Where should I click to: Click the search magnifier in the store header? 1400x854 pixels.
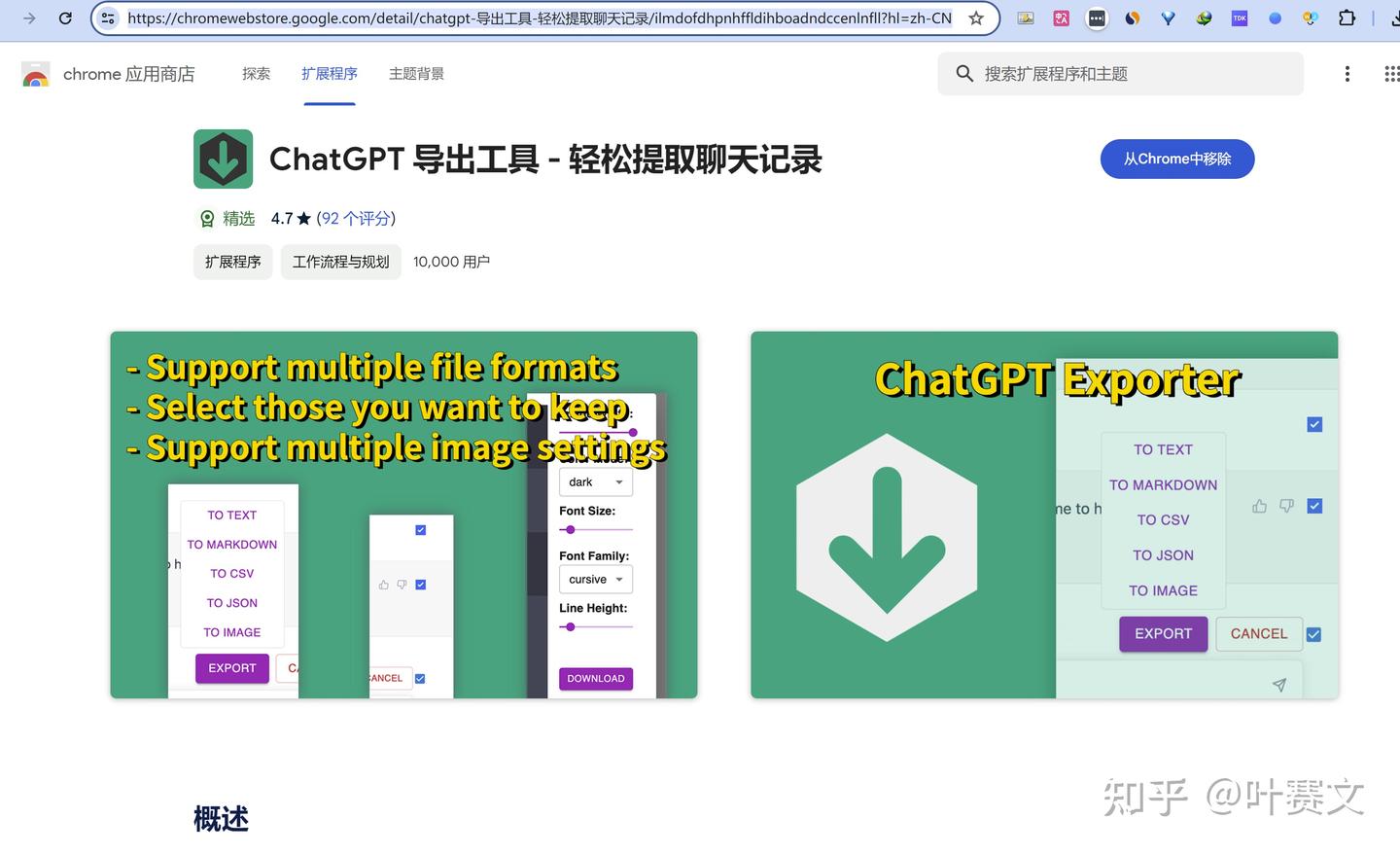coord(963,73)
